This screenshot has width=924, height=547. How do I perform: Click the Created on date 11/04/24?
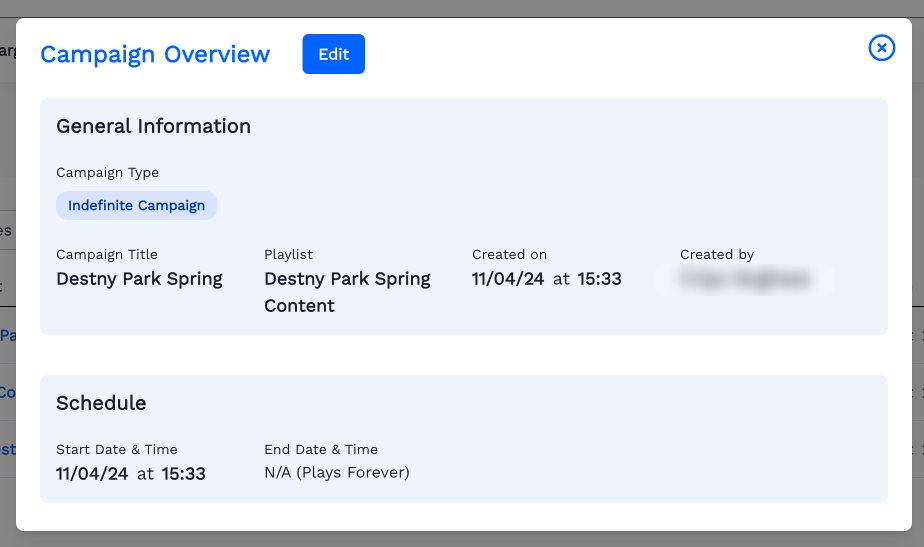point(508,279)
